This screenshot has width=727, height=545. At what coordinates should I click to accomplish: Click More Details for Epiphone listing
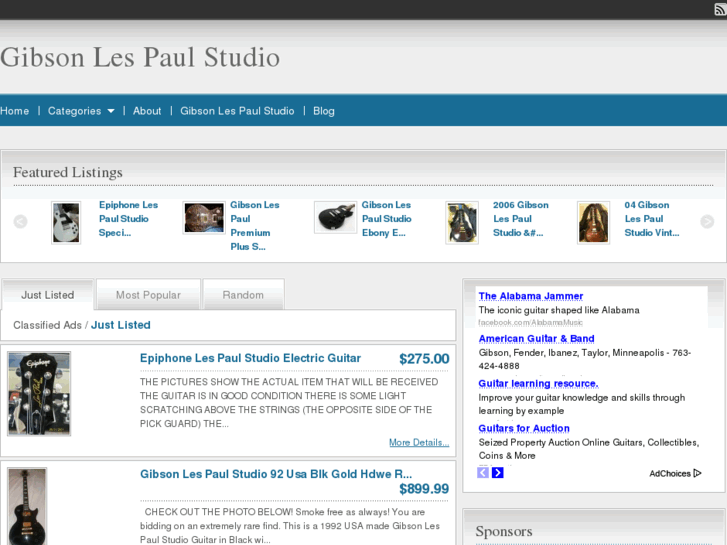(x=419, y=442)
